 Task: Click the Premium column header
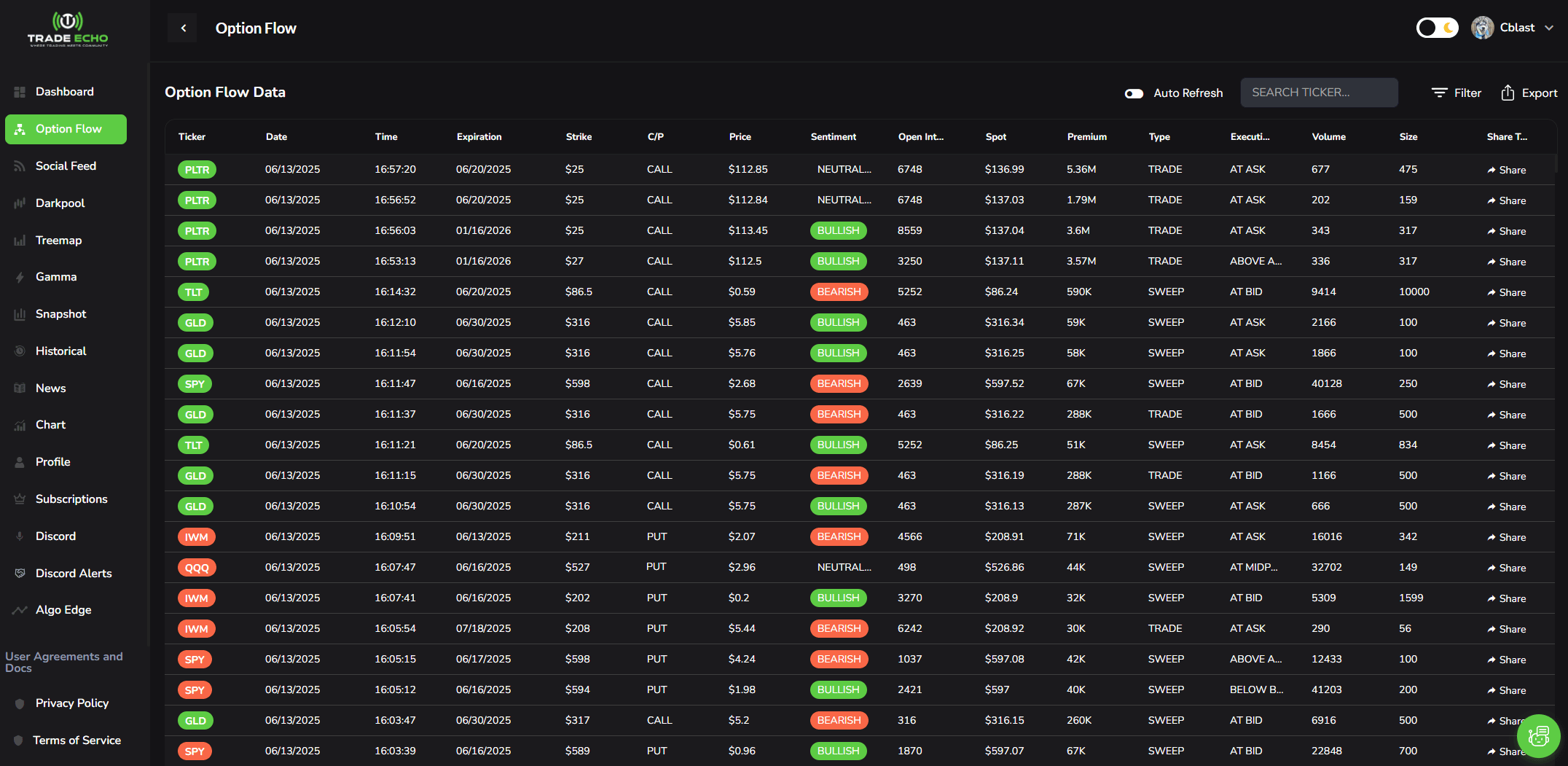[x=1086, y=137]
